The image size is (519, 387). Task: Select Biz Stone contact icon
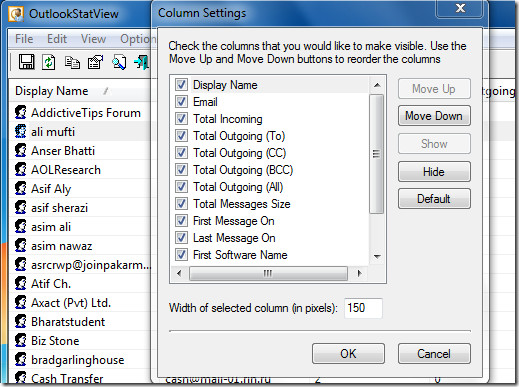[21, 340]
